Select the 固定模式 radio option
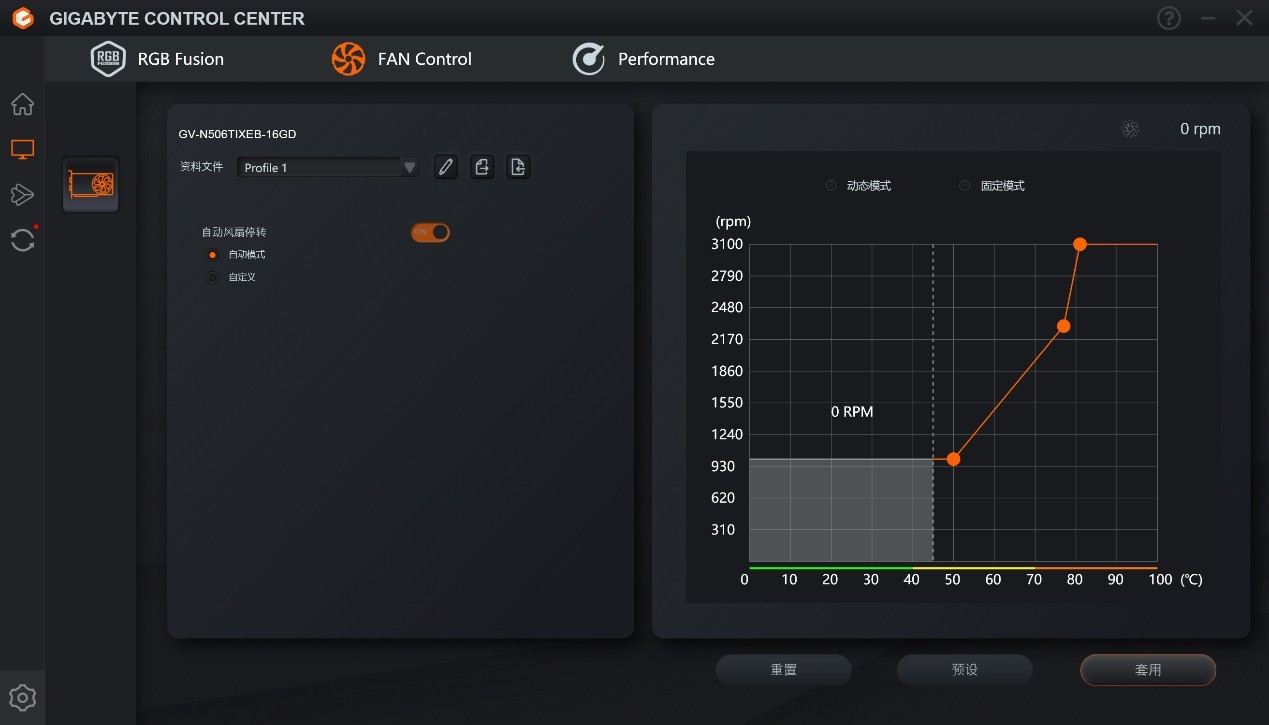 click(x=965, y=185)
